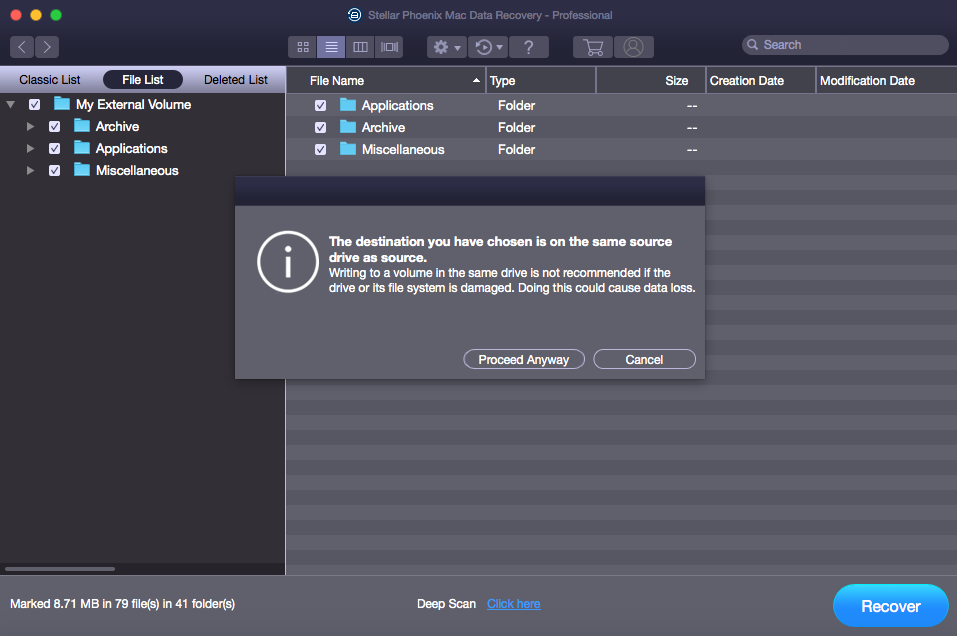957x636 pixels.
Task: Sort by the Type column header
Action: click(x=541, y=81)
